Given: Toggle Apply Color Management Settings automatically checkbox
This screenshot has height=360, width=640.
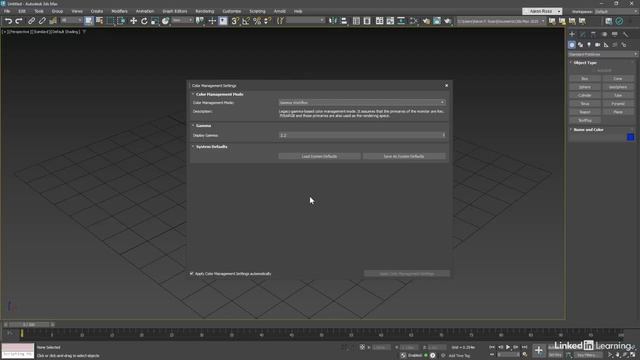Looking at the screenshot, I should 192,273.
